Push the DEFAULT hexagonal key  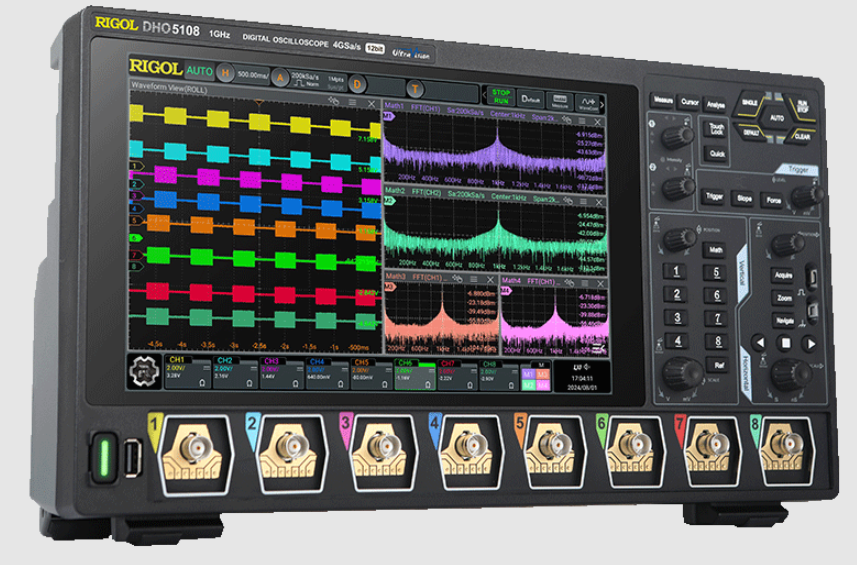752,132
